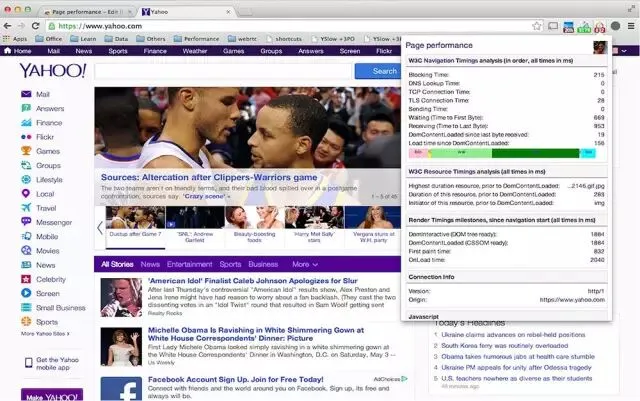Open Apps grid in bookmarks bar

15,39
